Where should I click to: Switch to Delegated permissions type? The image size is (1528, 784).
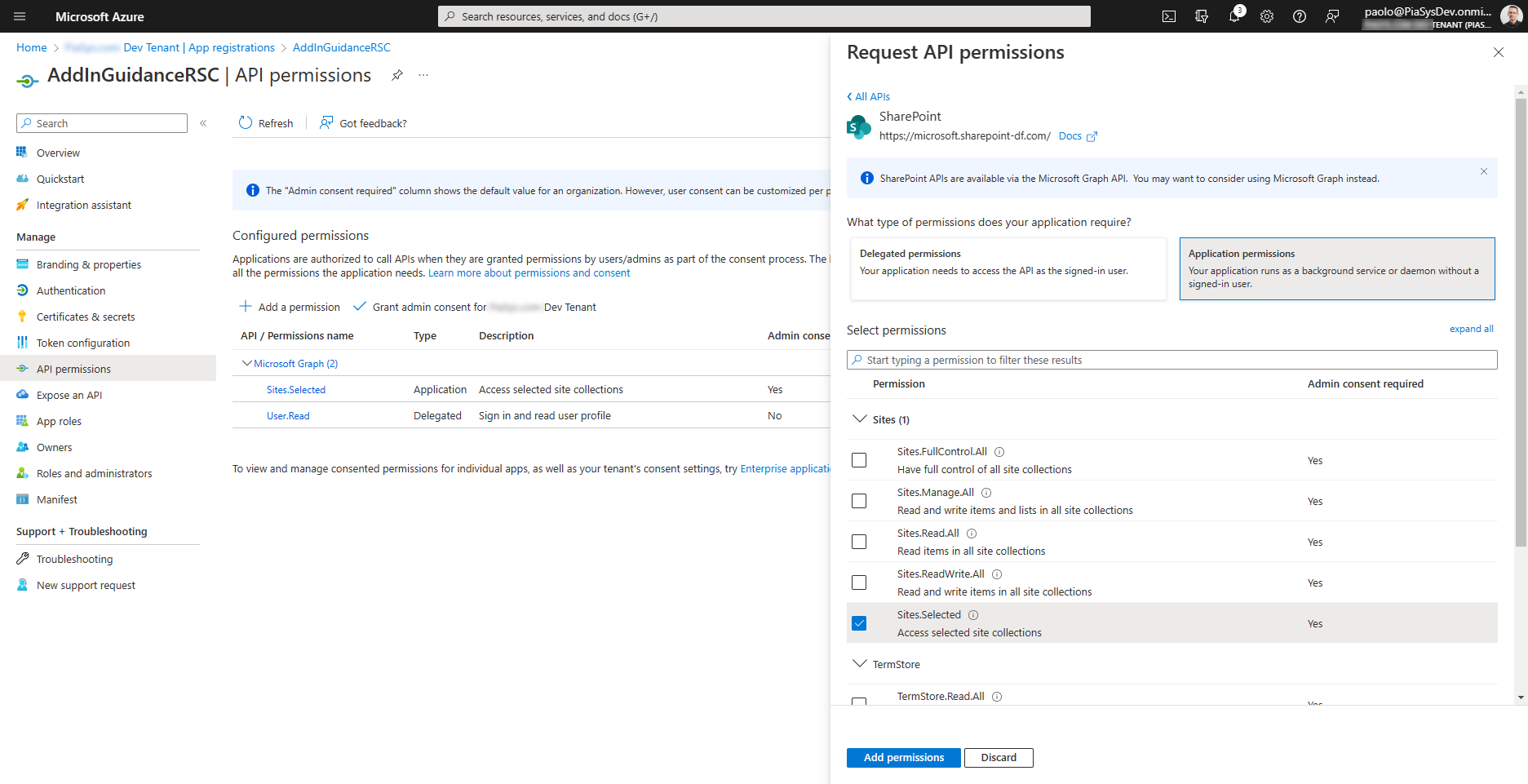coord(1008,268)
